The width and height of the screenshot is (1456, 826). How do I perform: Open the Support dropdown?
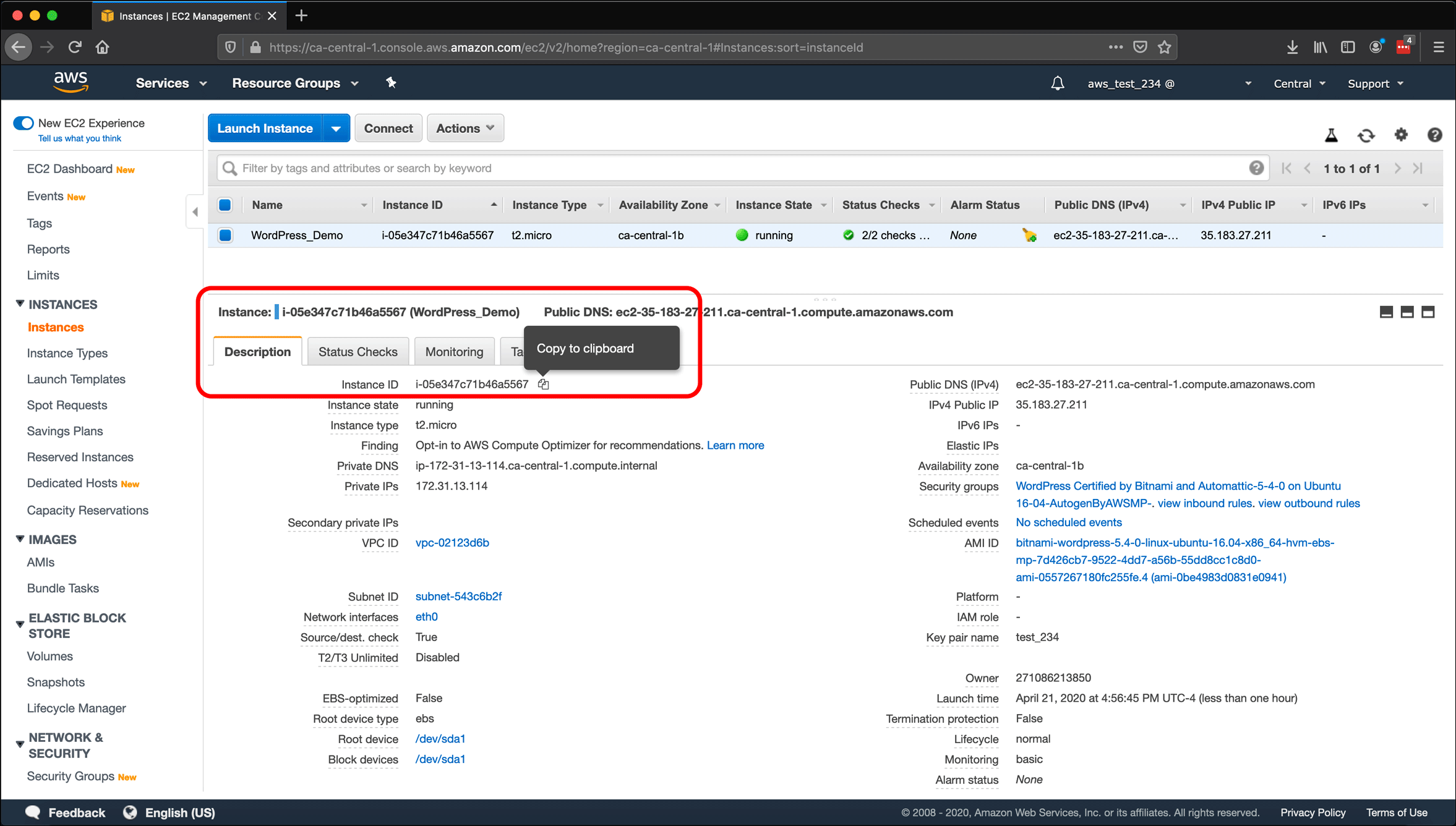[x=1376, y=83]
